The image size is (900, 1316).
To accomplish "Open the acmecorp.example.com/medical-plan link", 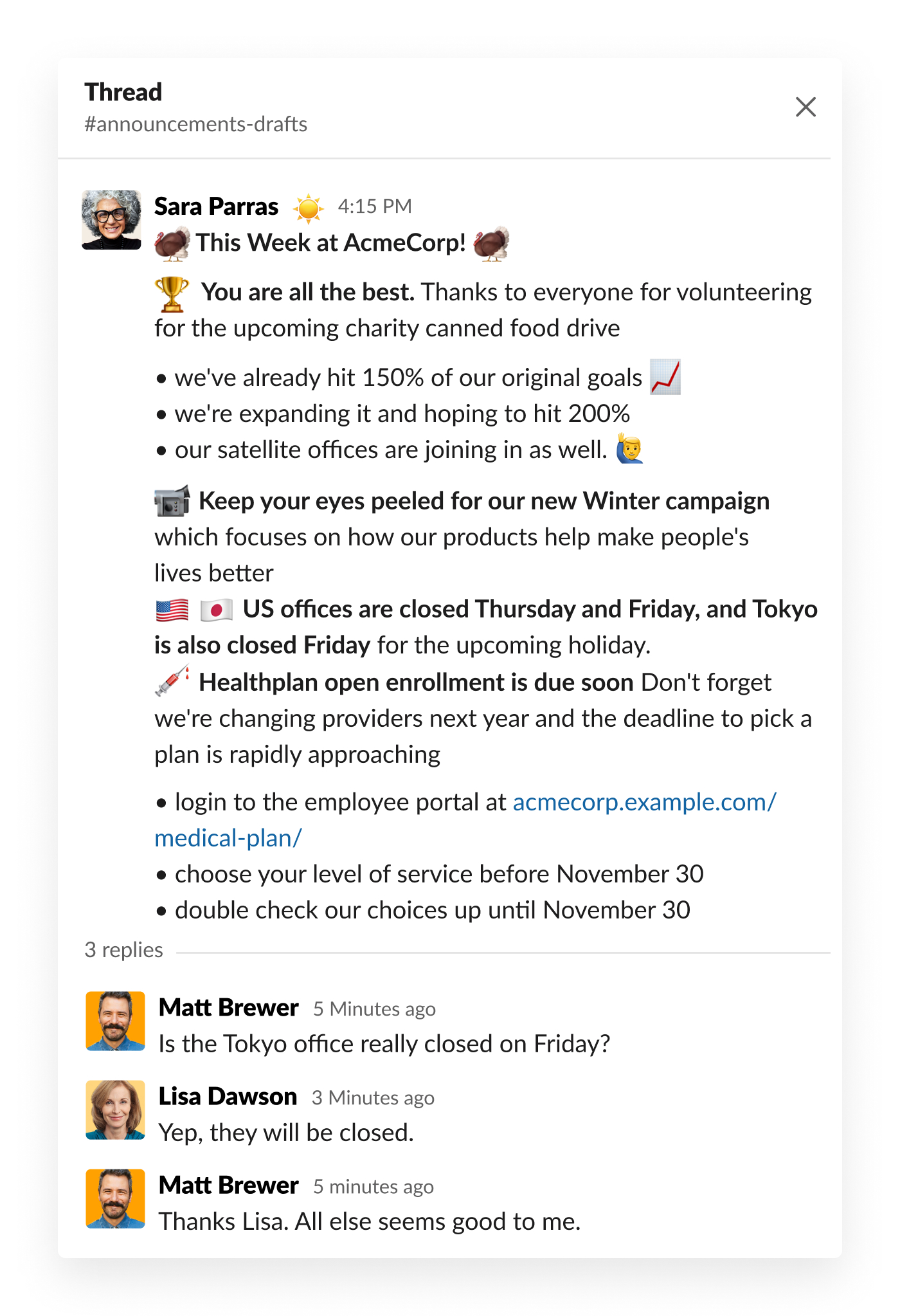I will (643, 802).
